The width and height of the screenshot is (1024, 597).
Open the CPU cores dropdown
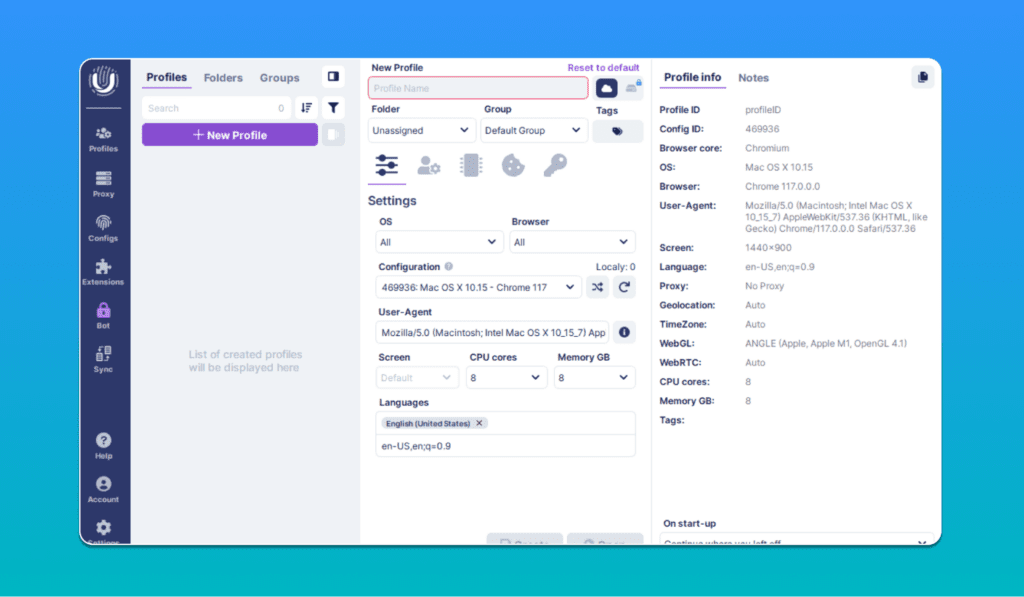click(506, 378)
